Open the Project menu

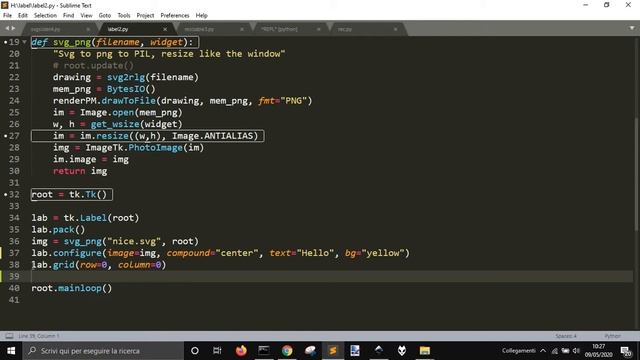pos(145,16)
